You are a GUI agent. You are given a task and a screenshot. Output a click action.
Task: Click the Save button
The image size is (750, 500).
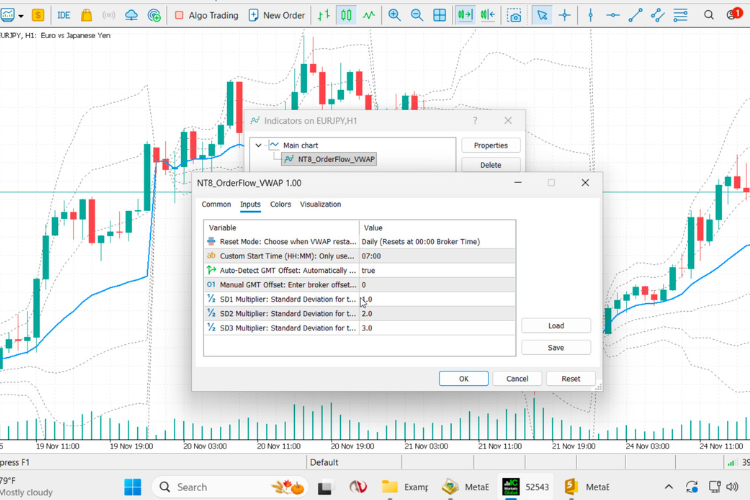[556, 348]
